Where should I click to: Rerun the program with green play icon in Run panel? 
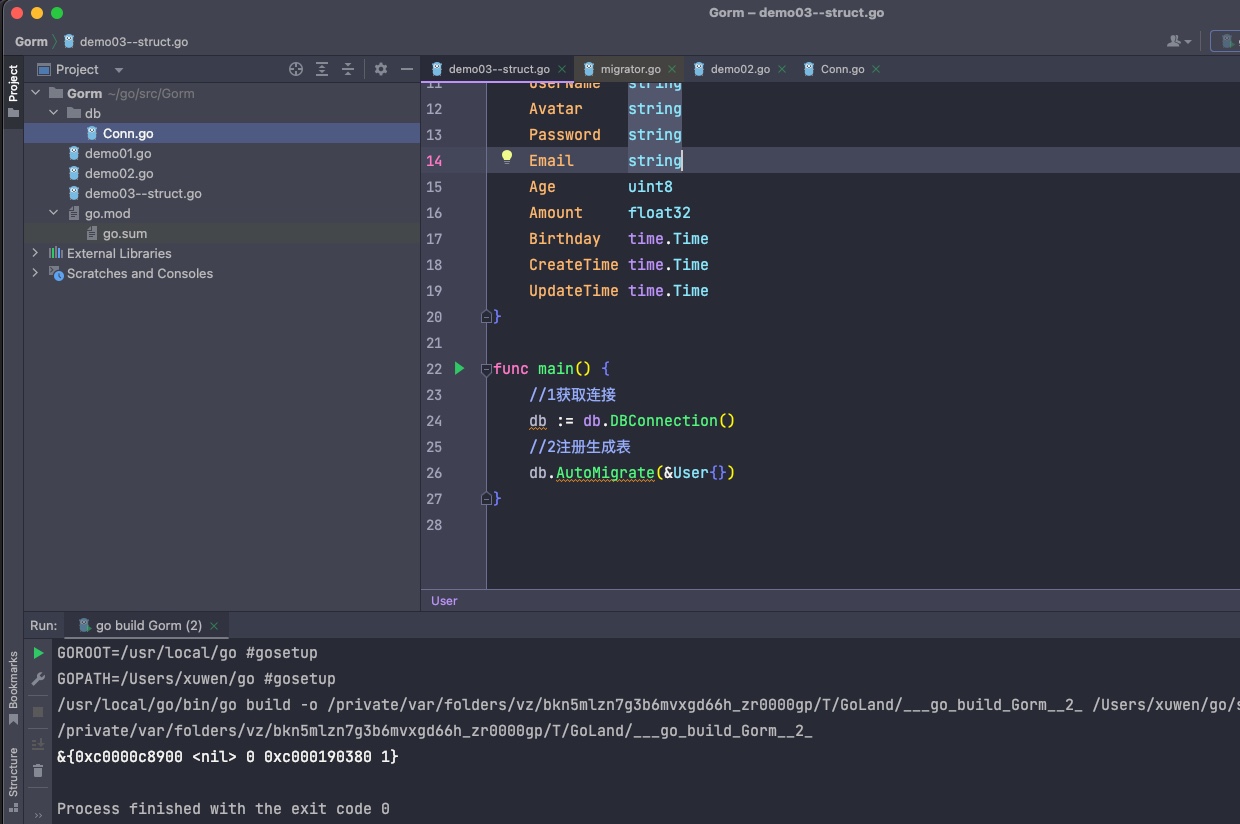pyautogui.click(x=38, y=653)
